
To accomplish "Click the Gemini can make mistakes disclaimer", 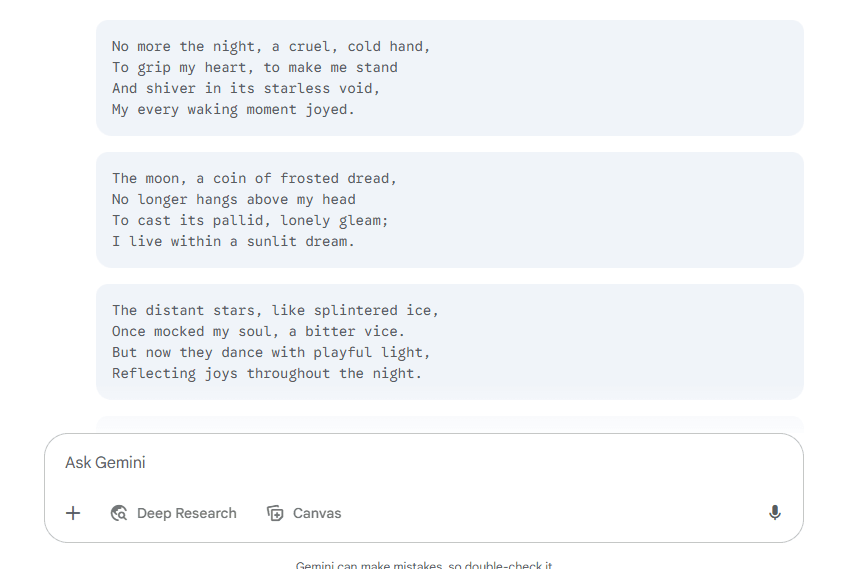I will pos(424,565).
